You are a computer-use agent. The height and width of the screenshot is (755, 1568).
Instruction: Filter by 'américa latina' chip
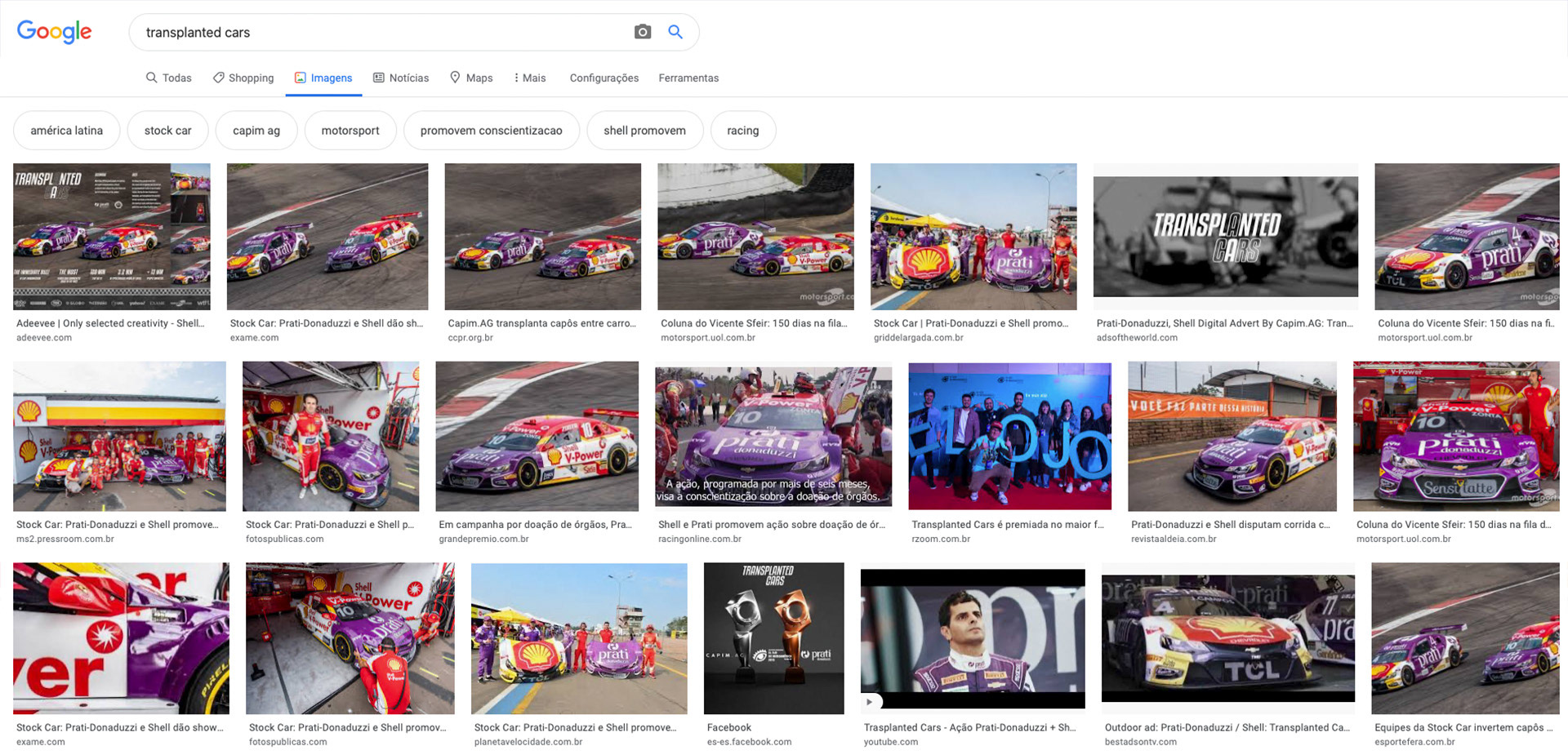coord(67,131)
